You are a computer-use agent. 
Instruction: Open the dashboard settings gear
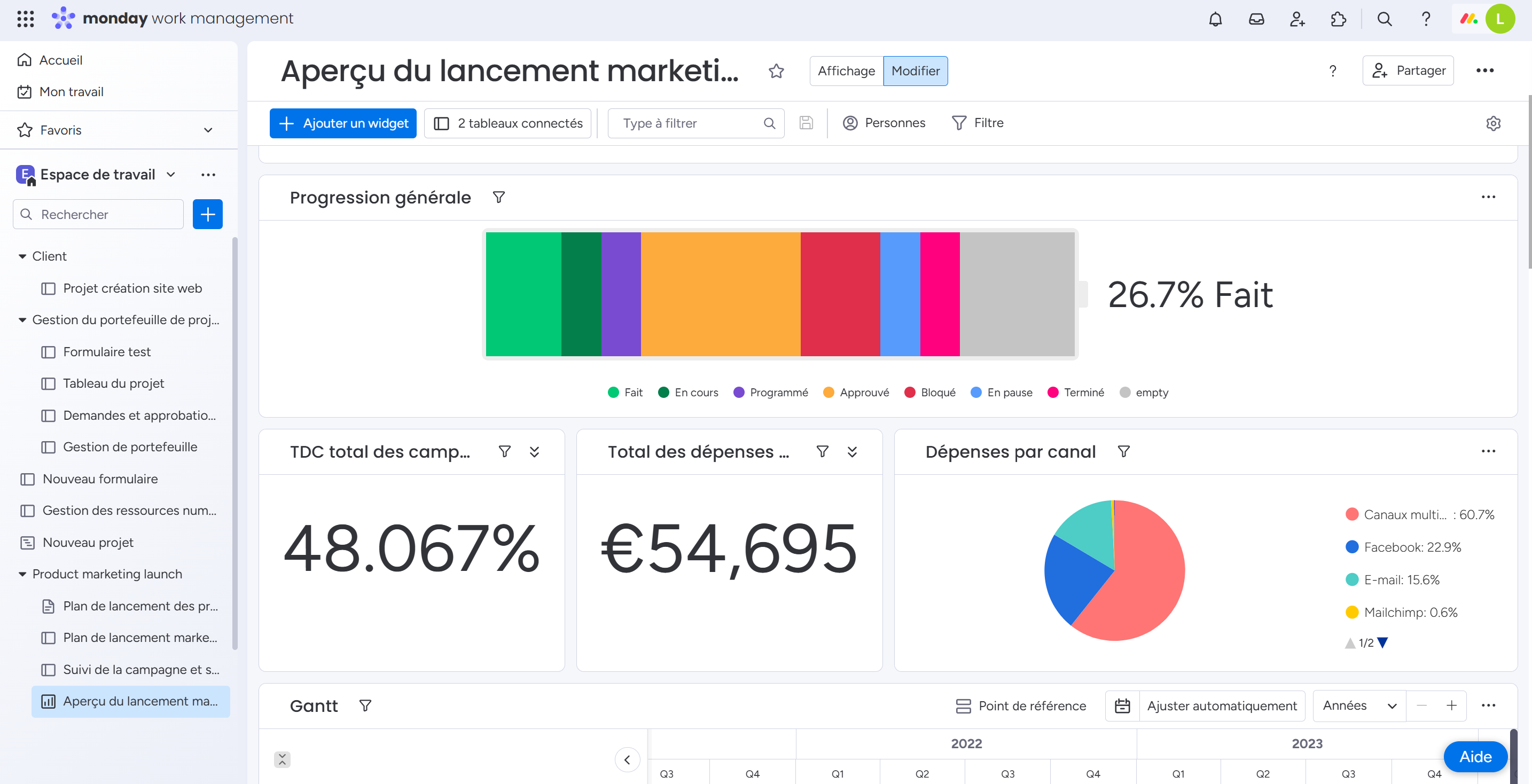coord(1494,123)
